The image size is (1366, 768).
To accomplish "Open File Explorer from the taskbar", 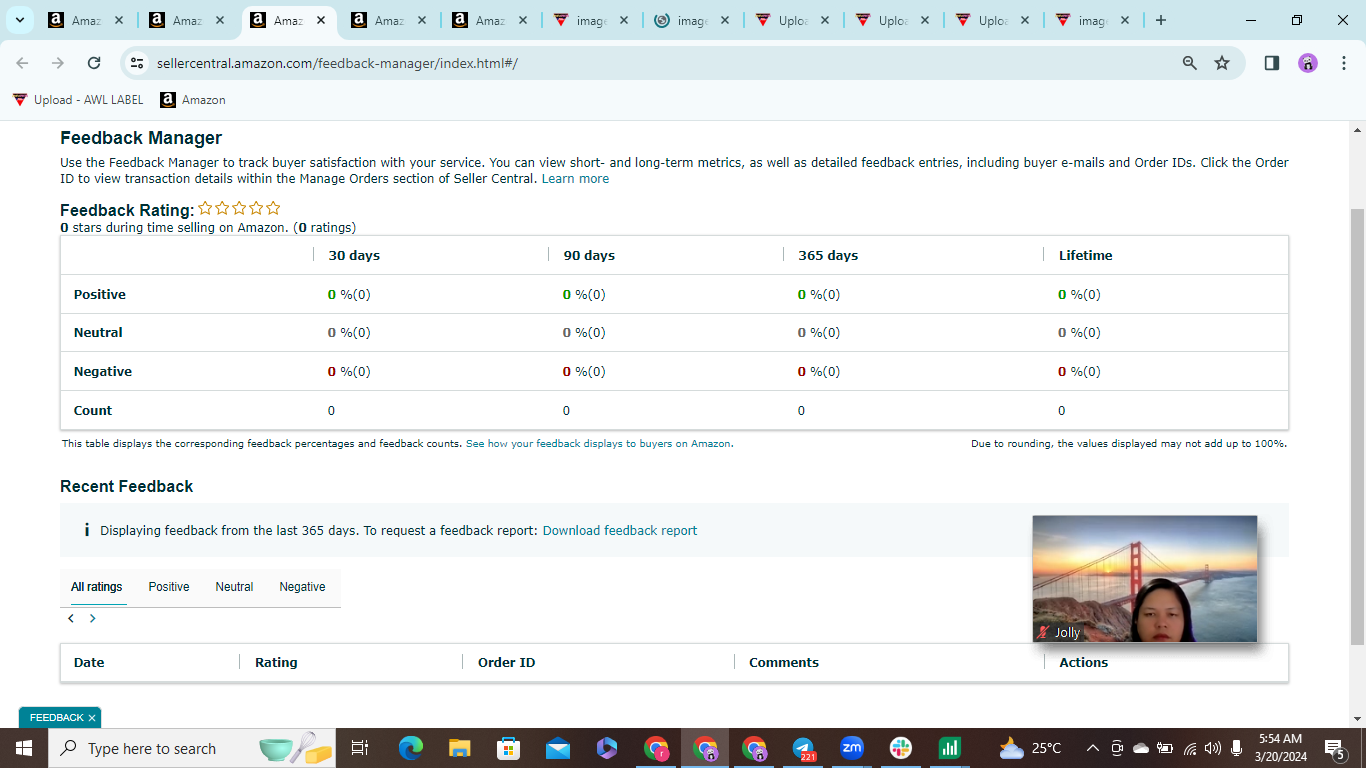I will pos(460,748).
